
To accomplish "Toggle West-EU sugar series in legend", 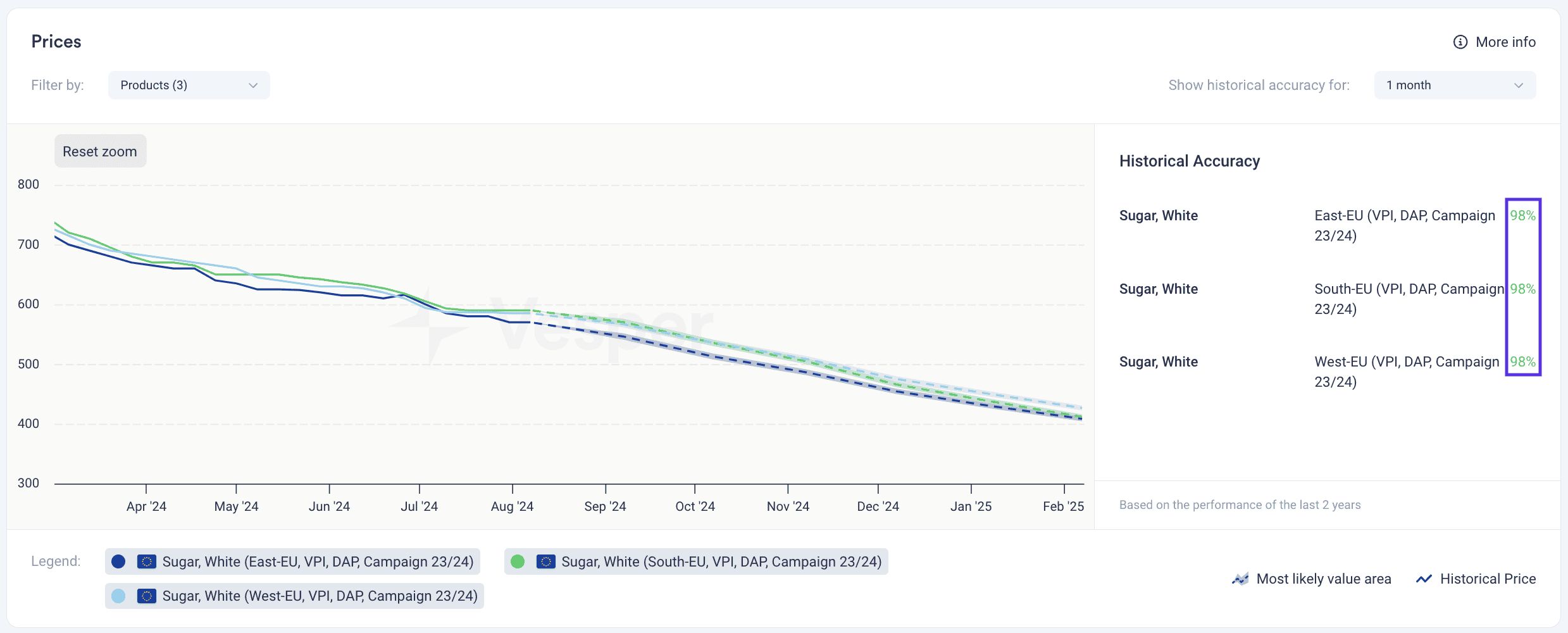I will 294,596.
